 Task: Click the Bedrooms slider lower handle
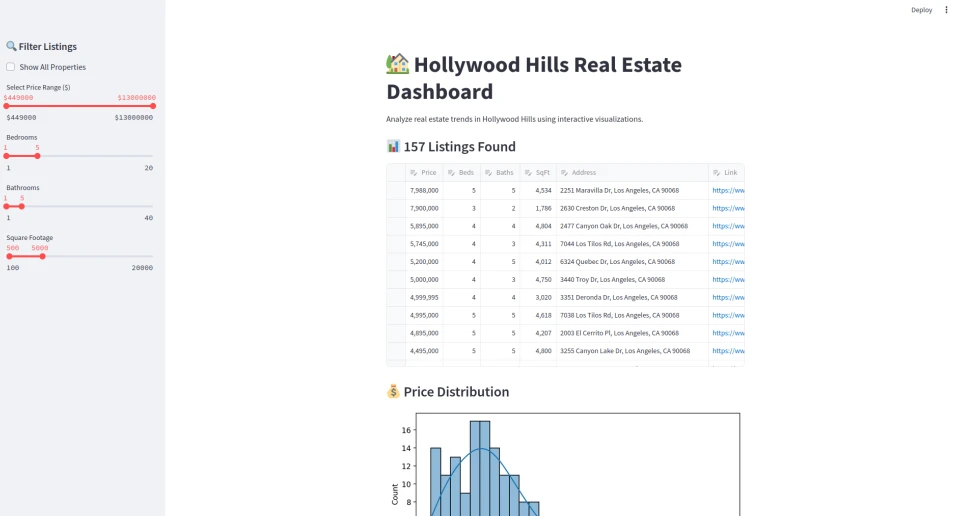(6, 156)
